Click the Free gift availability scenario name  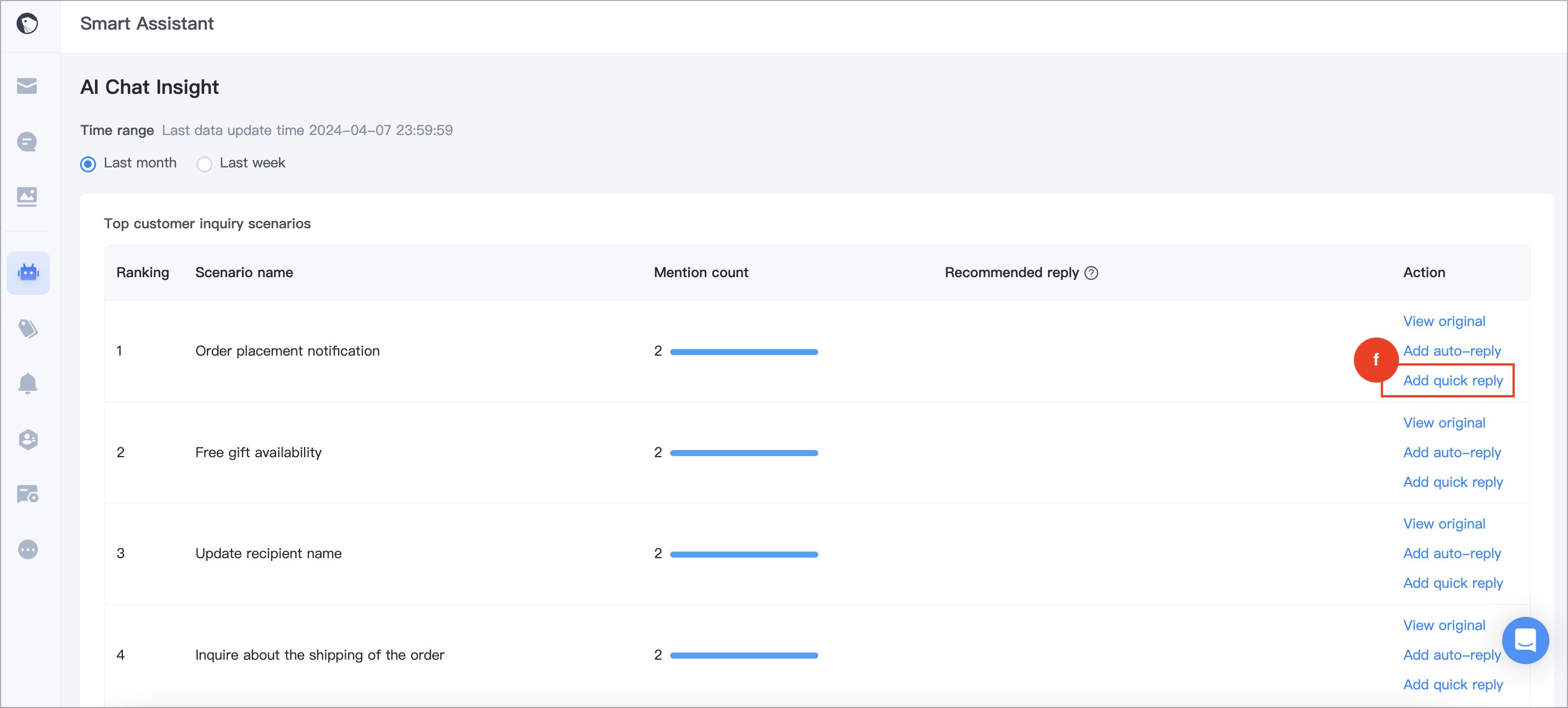tap(258, 452)
